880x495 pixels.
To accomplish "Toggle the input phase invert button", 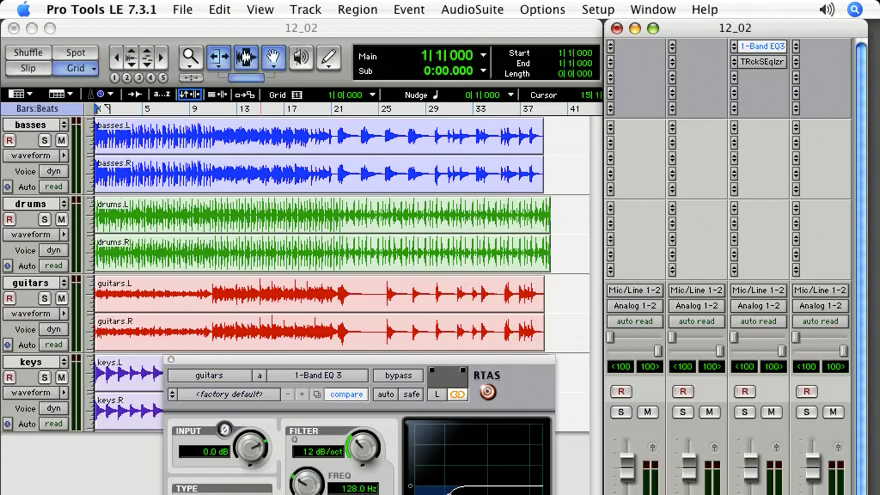I will (224, 430).
